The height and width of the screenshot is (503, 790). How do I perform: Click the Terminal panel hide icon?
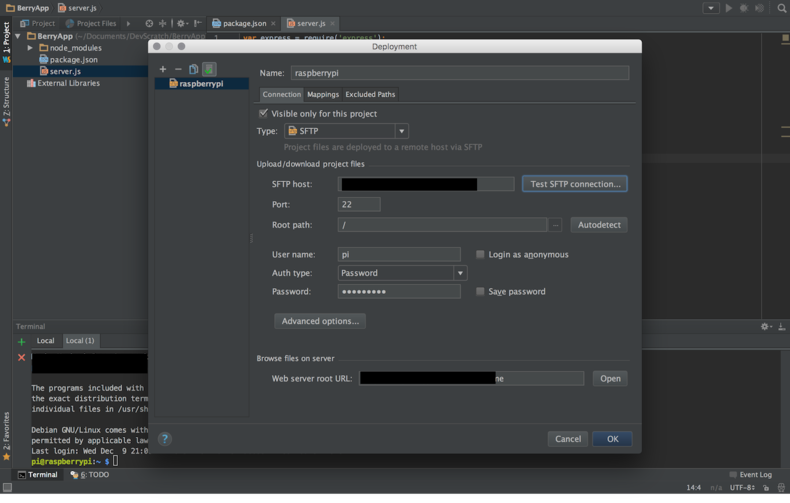[781, 327]
